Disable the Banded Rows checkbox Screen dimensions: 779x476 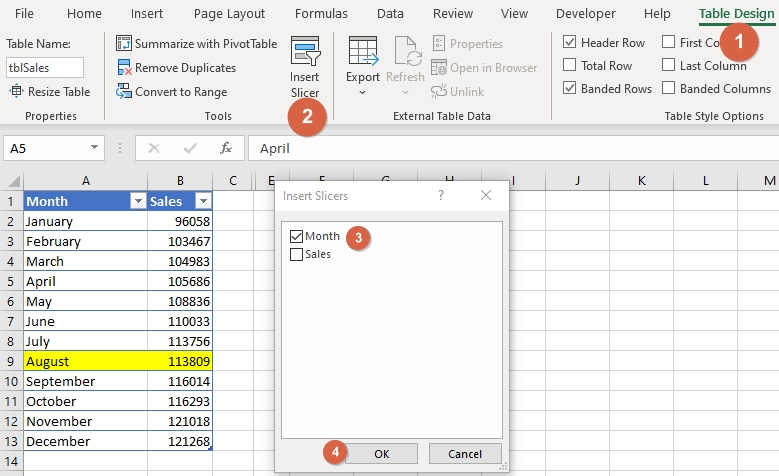click(569, 89)
